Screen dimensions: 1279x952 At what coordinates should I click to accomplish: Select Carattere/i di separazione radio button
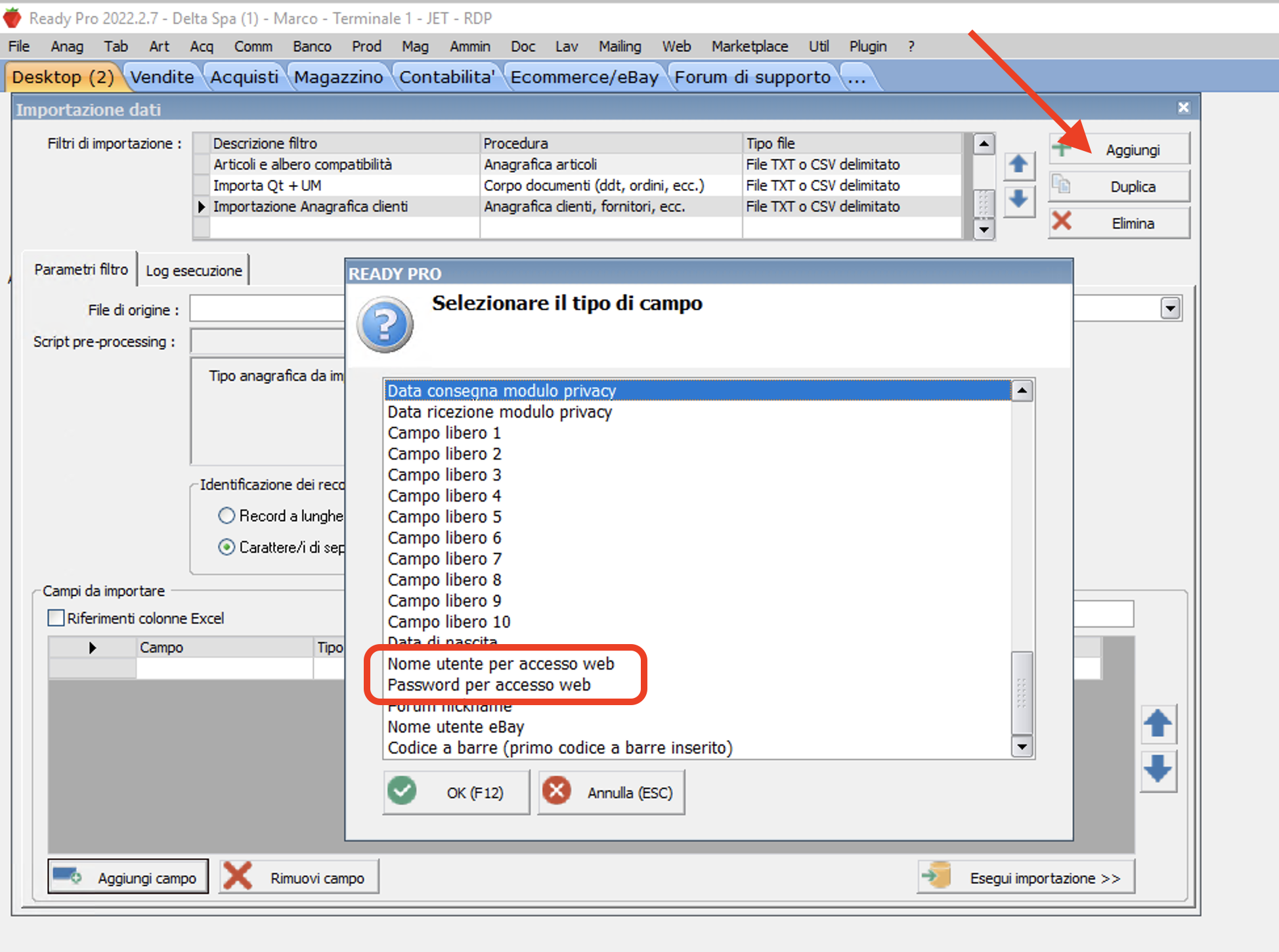(x=227, y=547)
